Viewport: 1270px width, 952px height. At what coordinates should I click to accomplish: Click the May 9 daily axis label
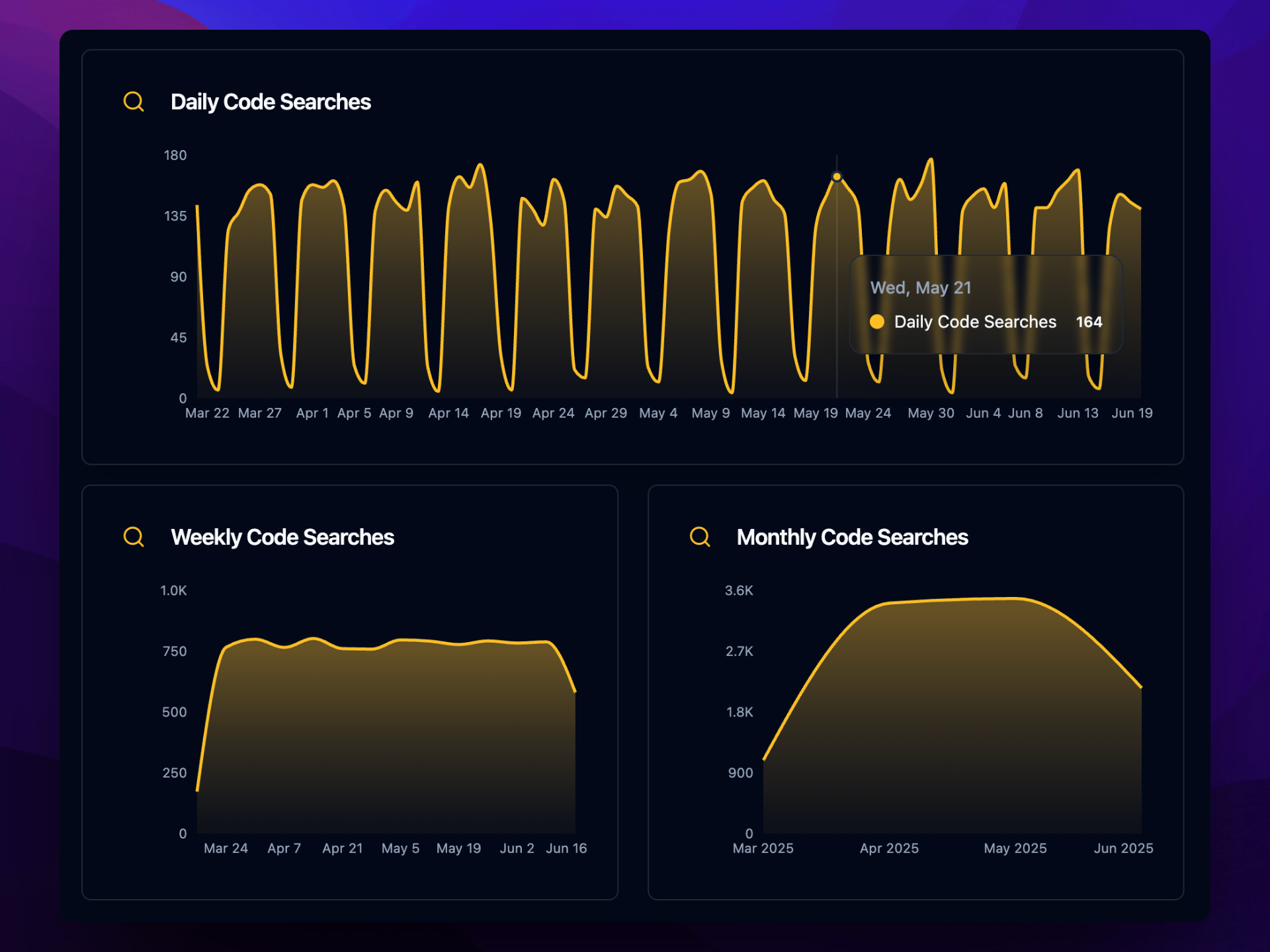coord(710,413)
